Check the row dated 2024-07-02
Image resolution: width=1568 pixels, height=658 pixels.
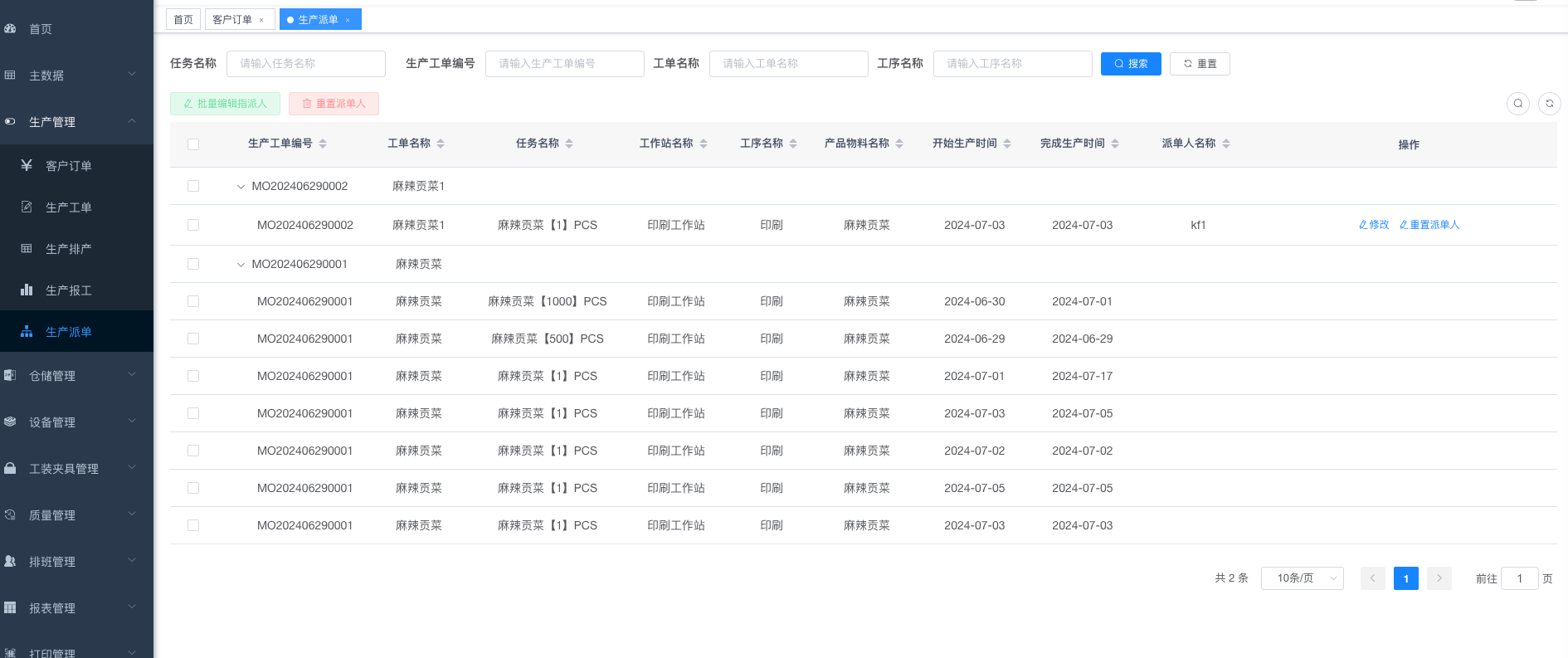(x=193, y=451)
